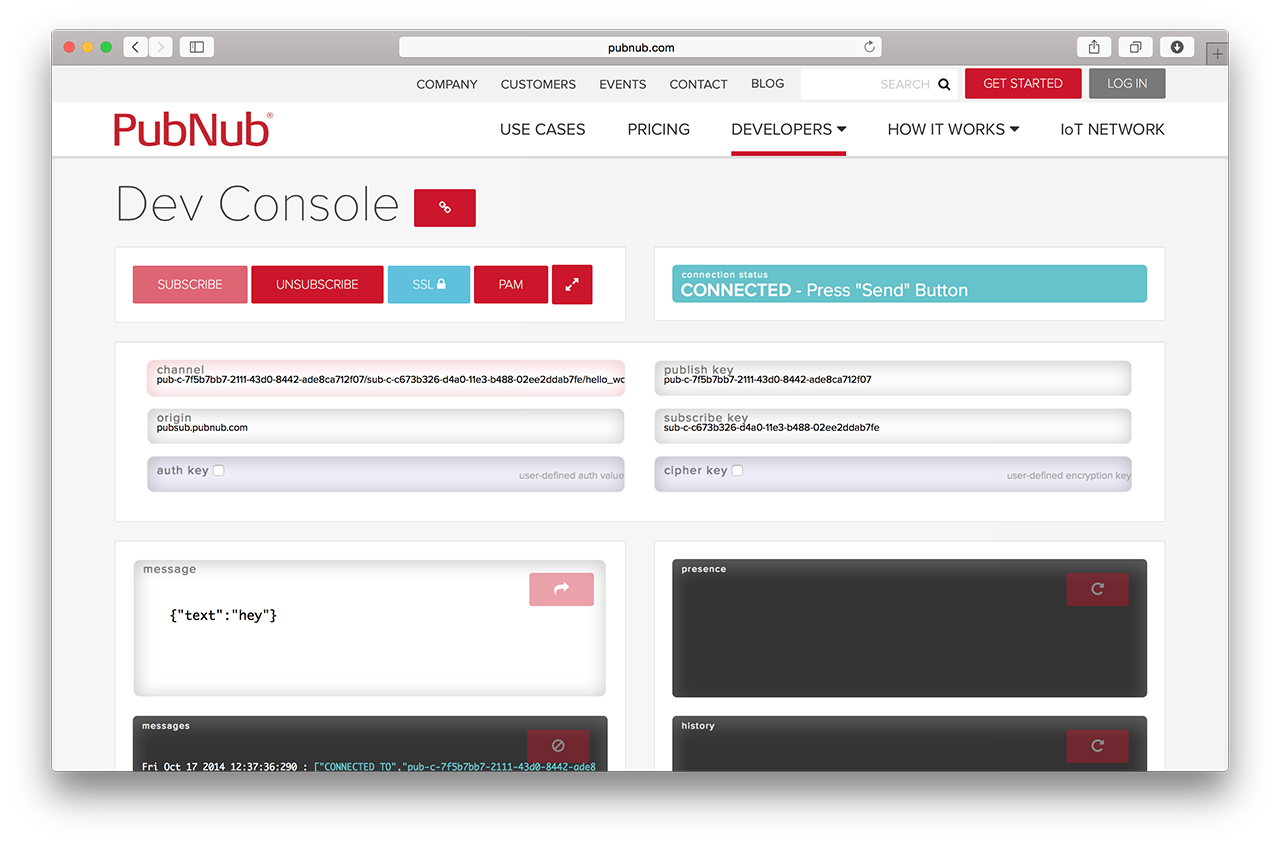Expand the HOW IT WORKS menu

click(952, 129)
